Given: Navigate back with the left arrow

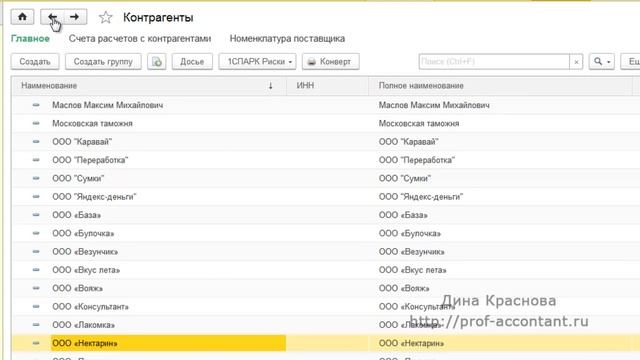Looking at the screenshot, I should [x=52, y=17].
